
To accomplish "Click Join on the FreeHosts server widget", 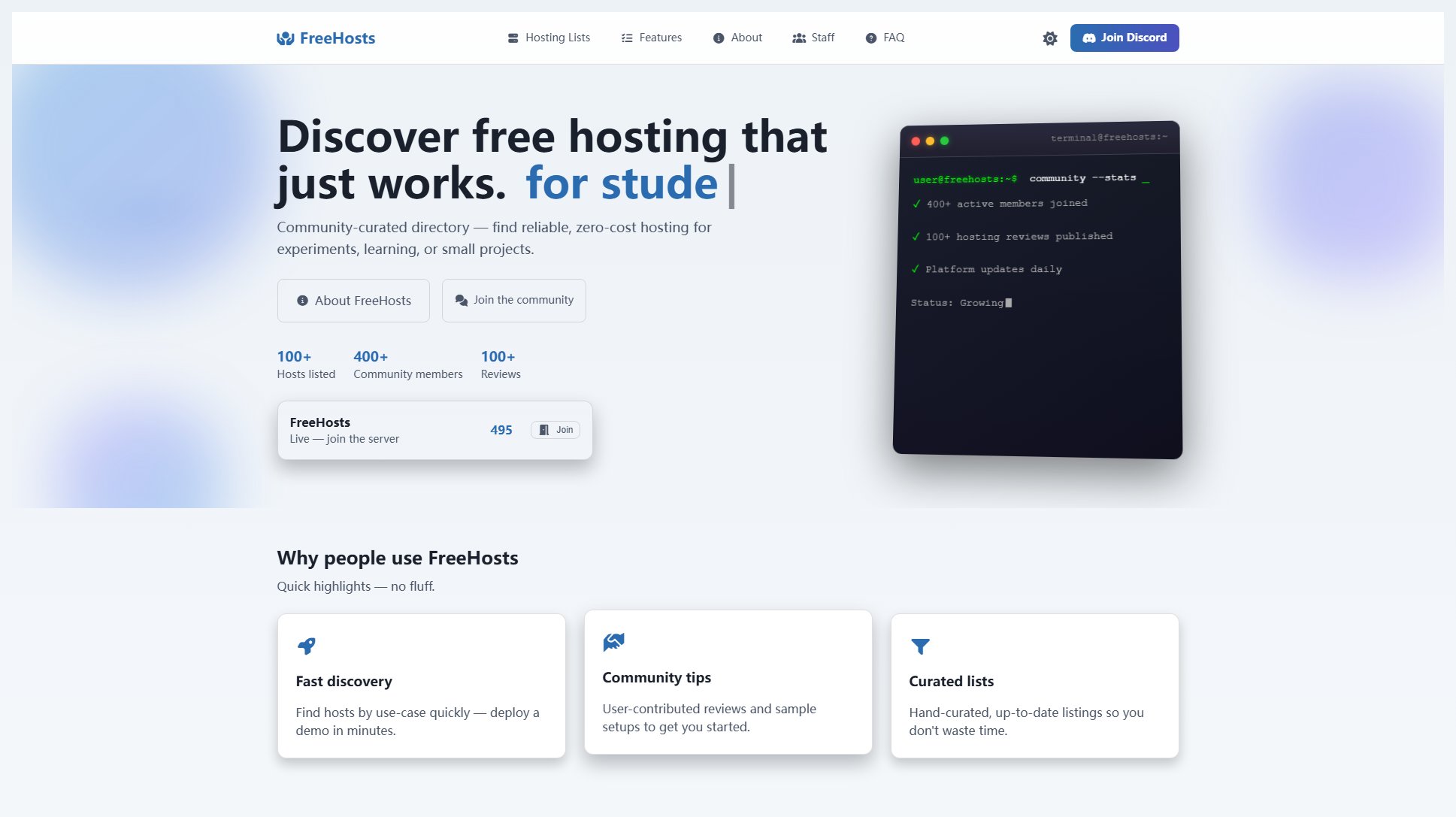I will (x=555, y=429).
